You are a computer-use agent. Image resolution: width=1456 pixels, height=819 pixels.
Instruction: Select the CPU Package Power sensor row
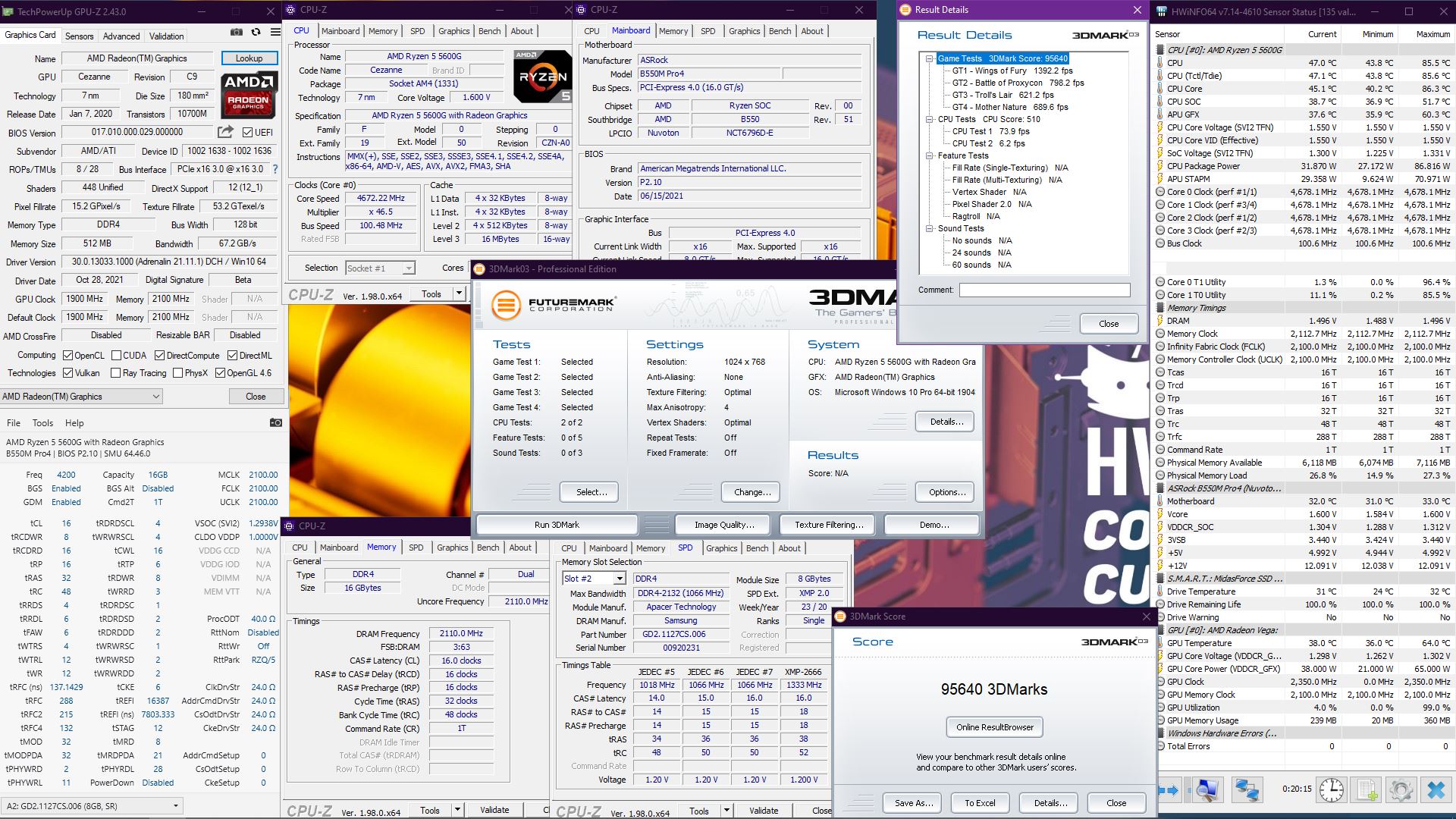(1303, 166)
